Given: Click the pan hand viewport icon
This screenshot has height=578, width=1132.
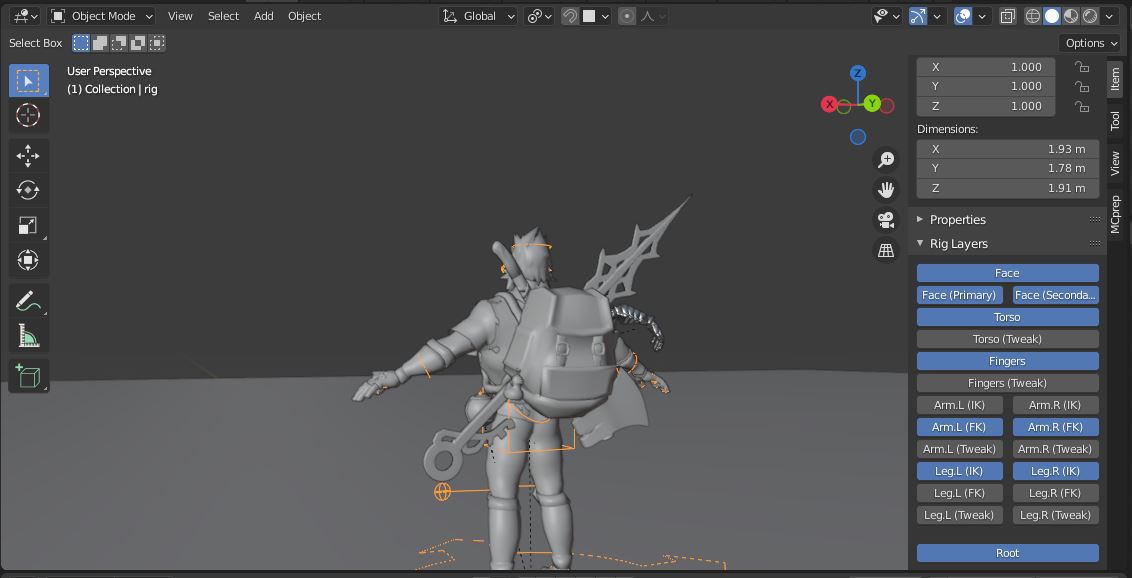Looking at the screenshot, I should [886, 190].
